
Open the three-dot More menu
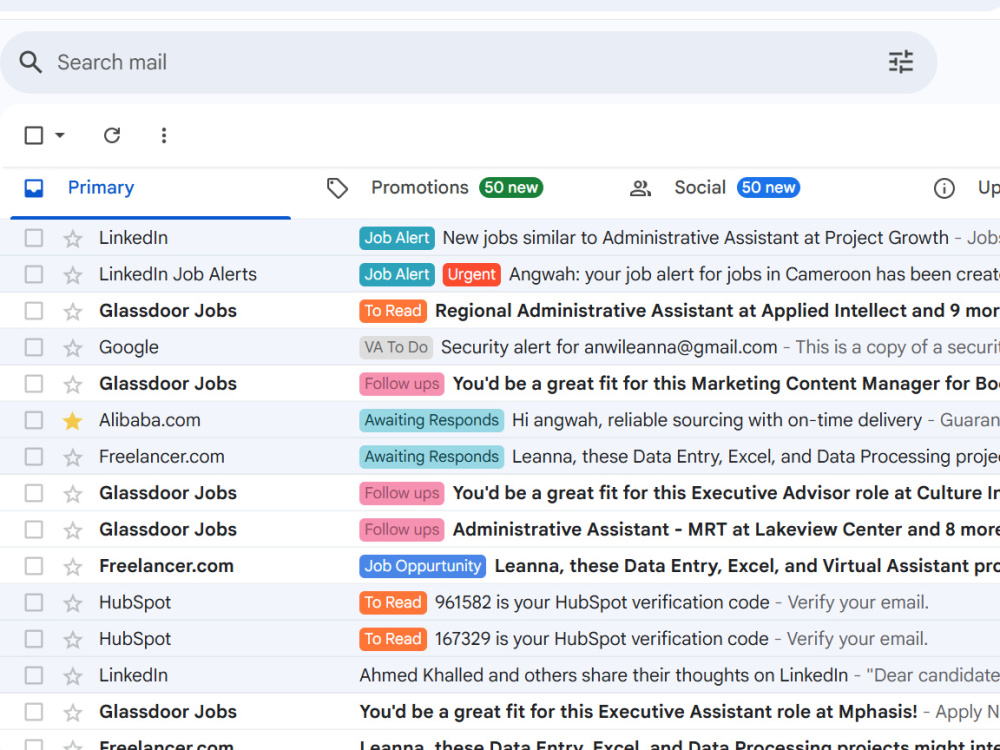pos(164,135)
